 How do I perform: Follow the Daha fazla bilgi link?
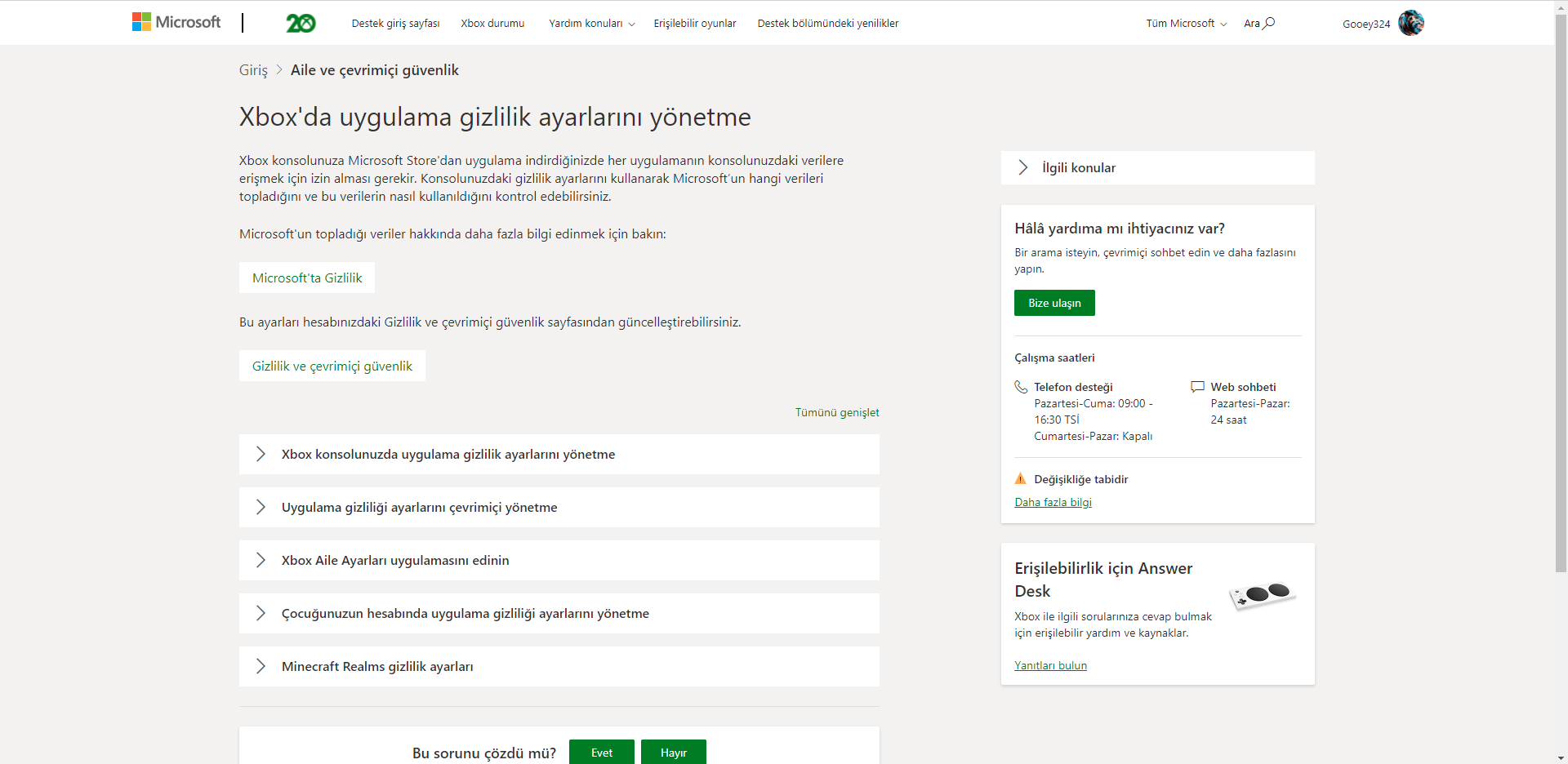point(1053,502)
